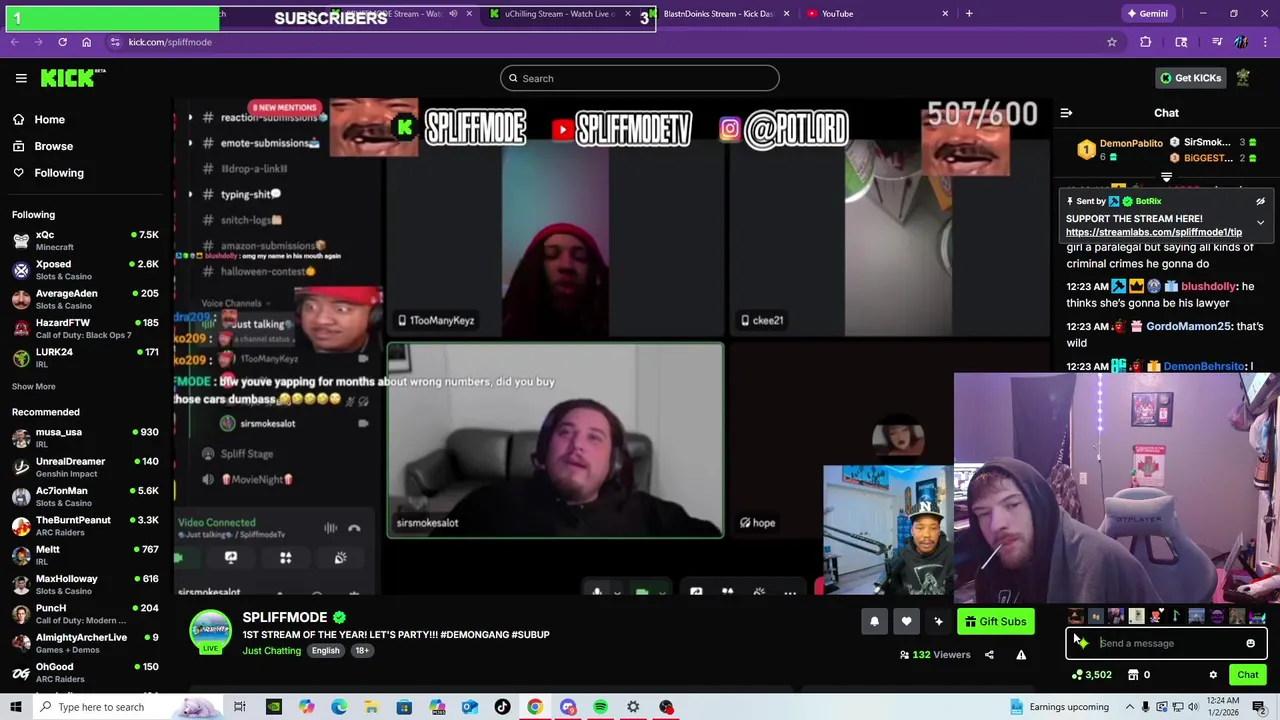Screen dimensions: 1280x720
Task: Open the Kick hamburger menu
Action: coord(21,78)
